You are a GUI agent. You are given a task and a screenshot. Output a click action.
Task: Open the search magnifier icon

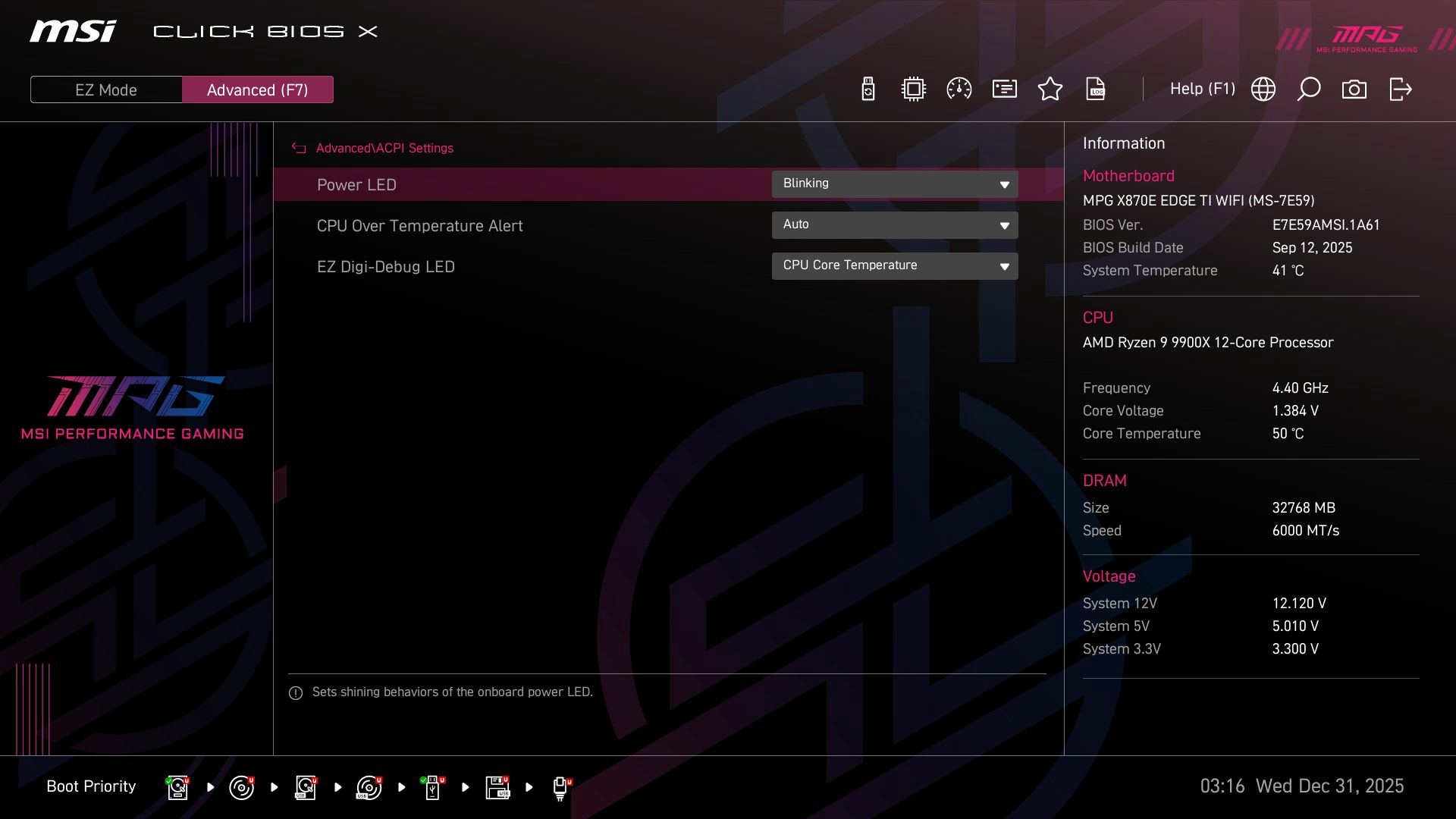click(1309, 89)
